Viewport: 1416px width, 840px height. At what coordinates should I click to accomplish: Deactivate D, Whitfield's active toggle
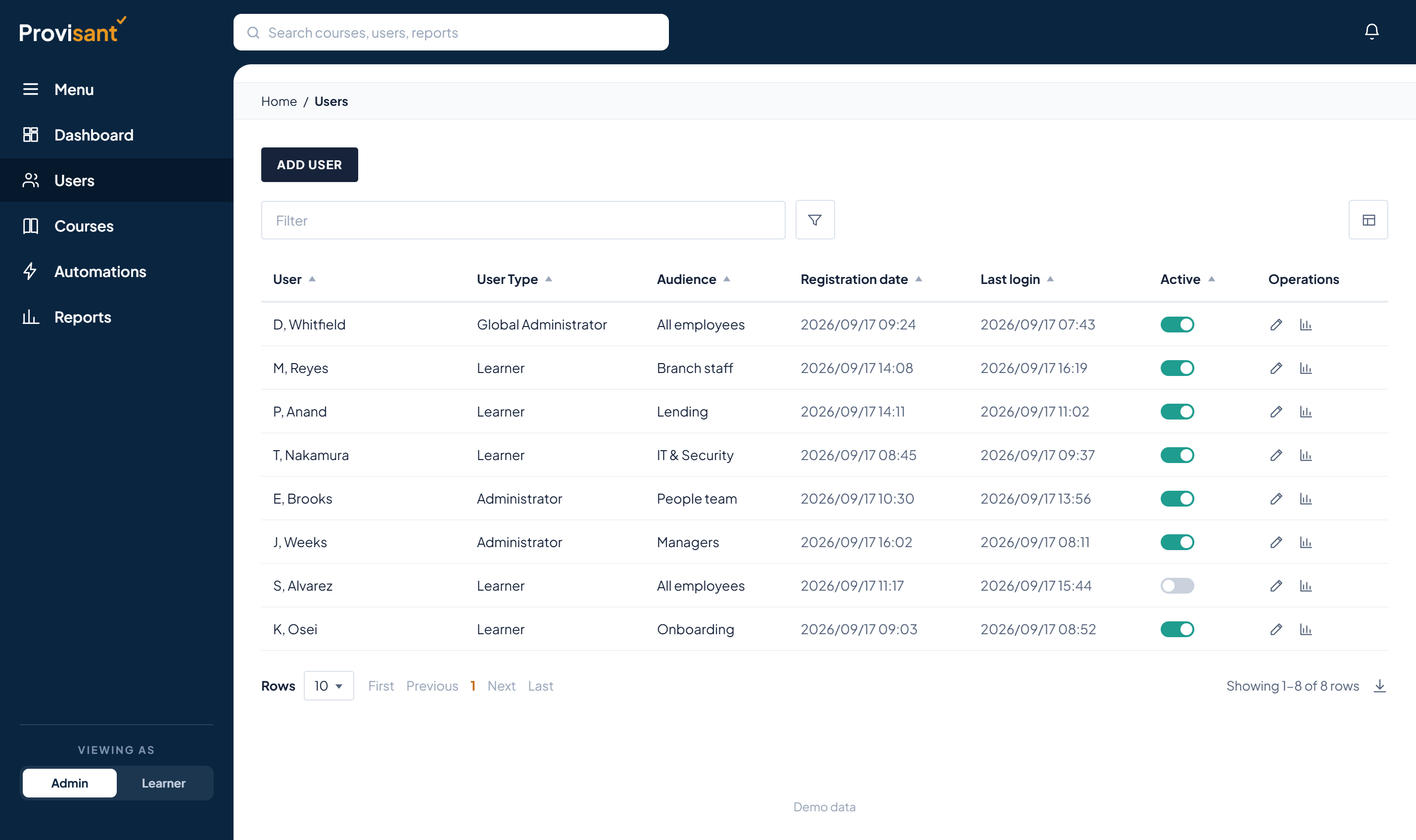(1177, 325)
